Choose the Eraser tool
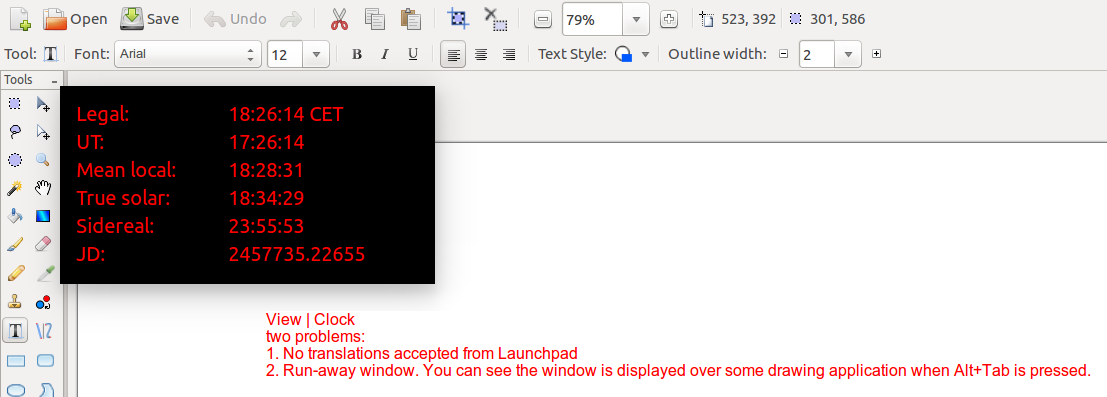Image resolution: width=1107 pixels, height=397 pixels. (44, 244)
